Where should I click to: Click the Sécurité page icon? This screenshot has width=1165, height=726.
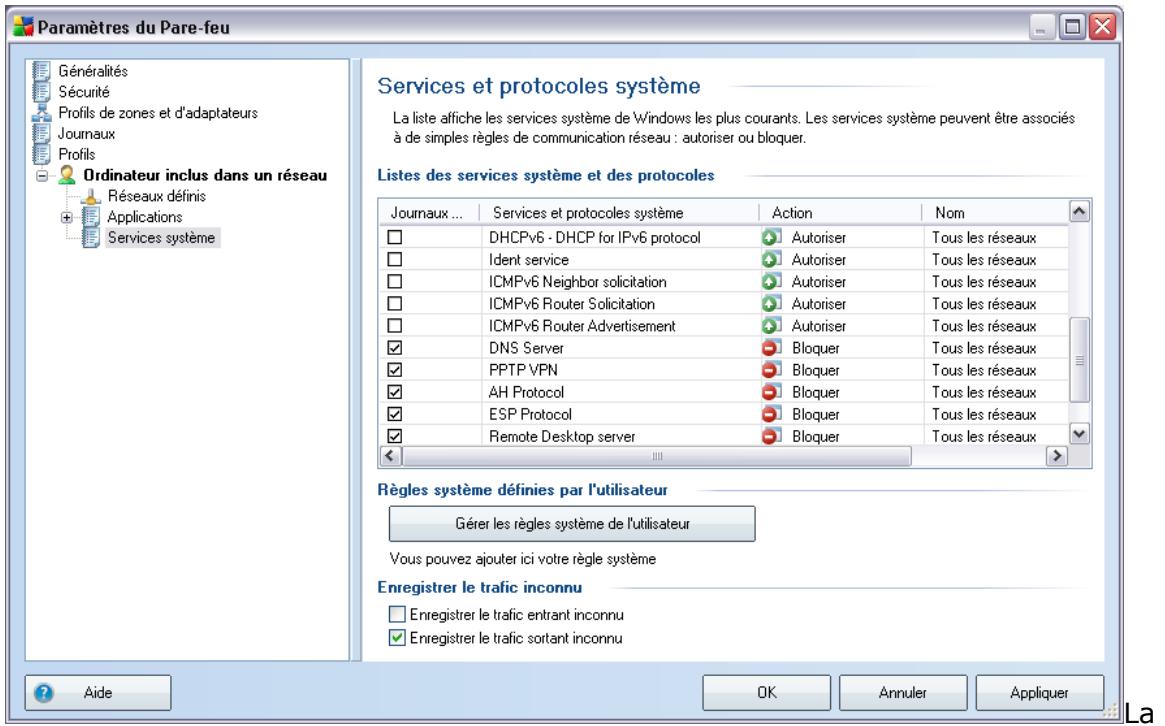42,92
